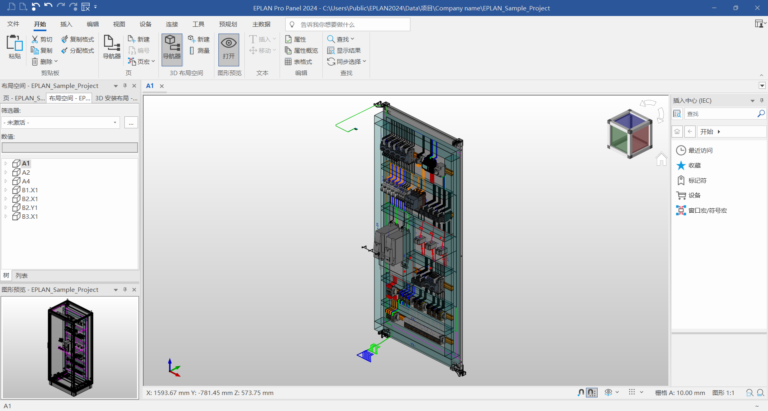The width and height of the screenshot is (768, 411).
Task: Switch to 3D 安装布局 navigator tab
Action: 116,98
